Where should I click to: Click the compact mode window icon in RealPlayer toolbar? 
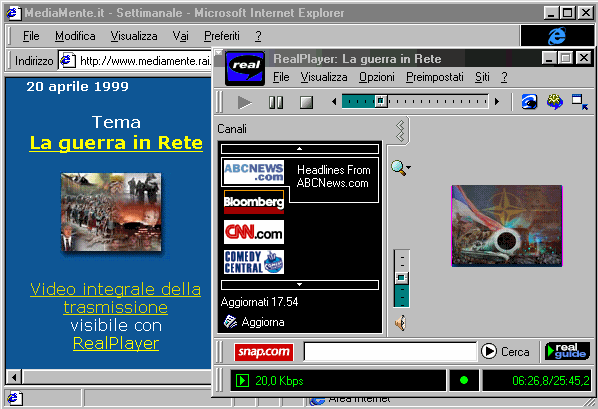pos(580,102)
